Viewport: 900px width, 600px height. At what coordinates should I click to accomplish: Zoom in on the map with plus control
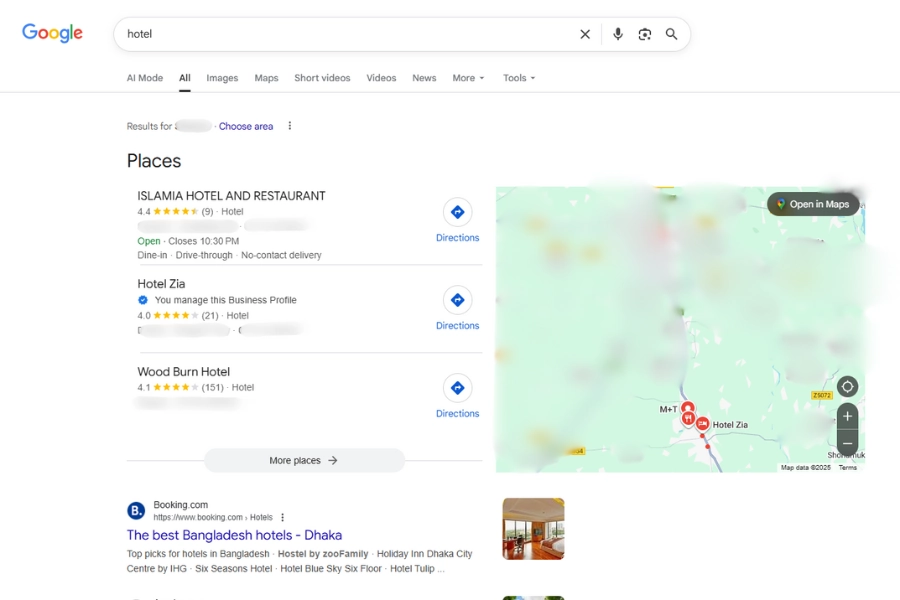pyautogui.click(x=847, y=416)
